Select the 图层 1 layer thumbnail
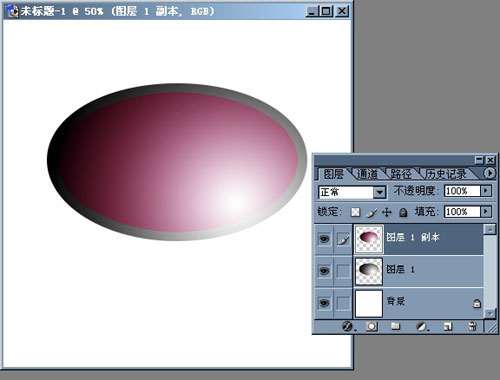 (x=369, y=271)
